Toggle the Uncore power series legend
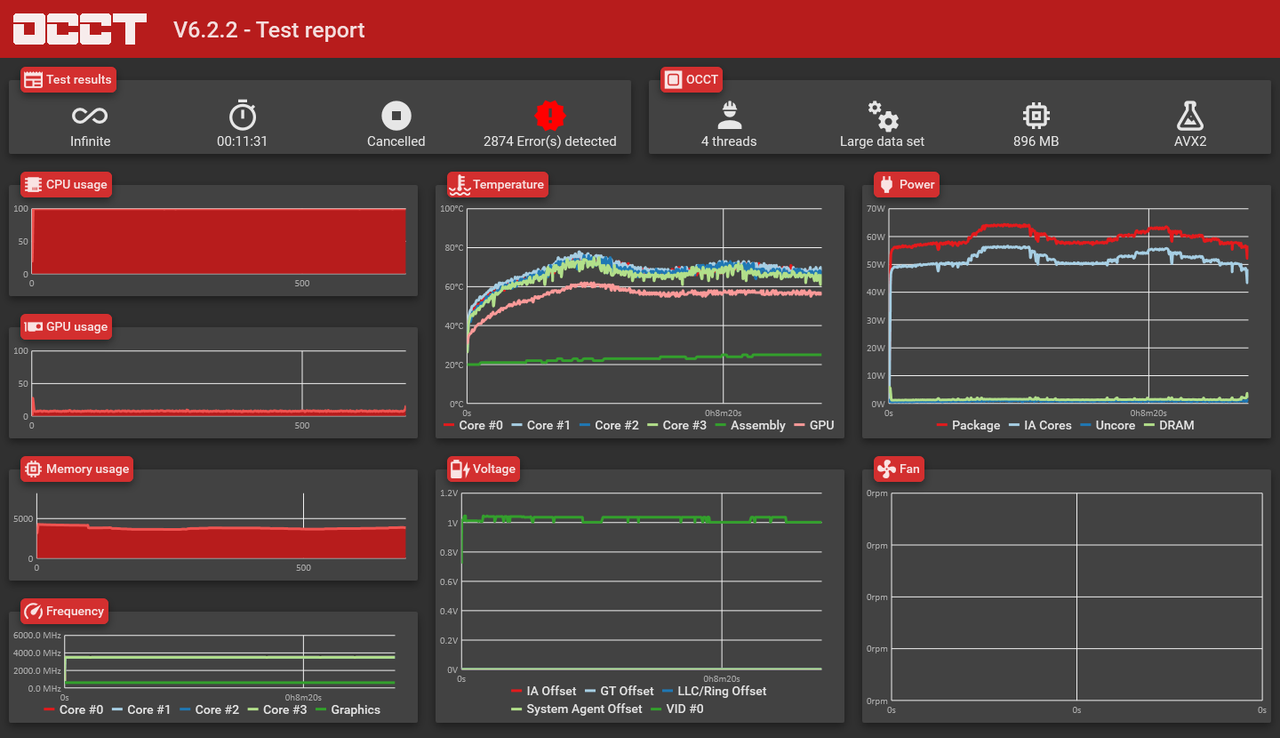Screen dimensions: 1280x738 click(1107, 425)
